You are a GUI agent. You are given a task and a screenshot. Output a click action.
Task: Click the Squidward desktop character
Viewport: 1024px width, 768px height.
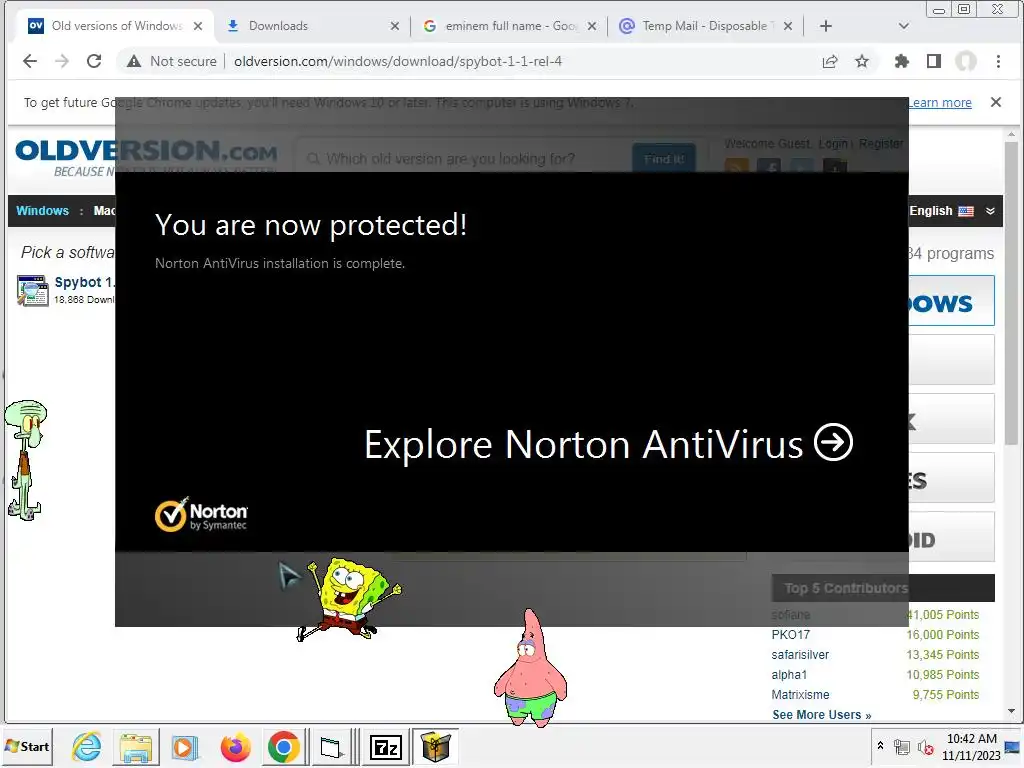point(25,460)
